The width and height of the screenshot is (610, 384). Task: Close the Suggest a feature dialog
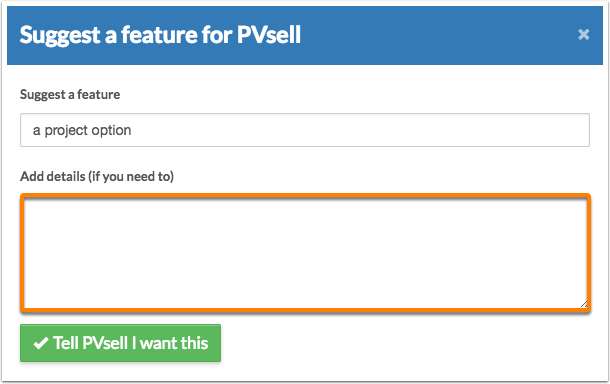point(583,35)
